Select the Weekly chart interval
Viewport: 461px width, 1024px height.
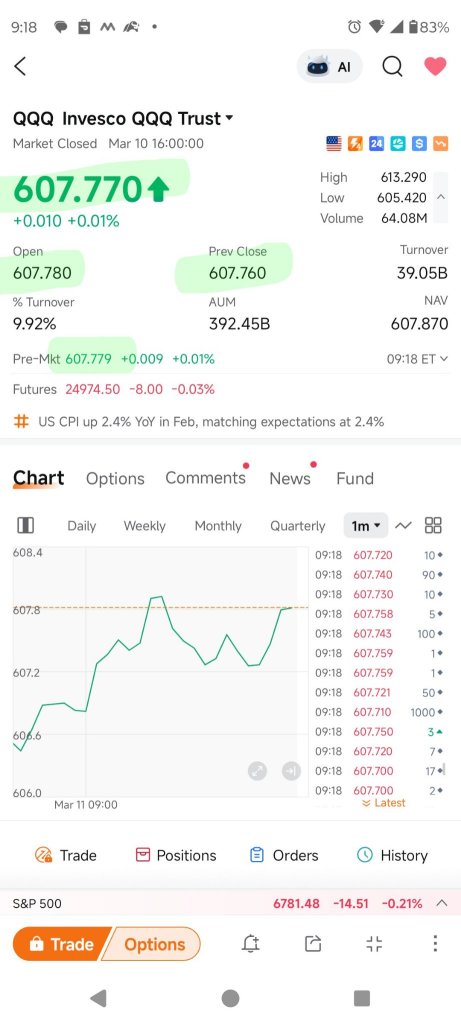click(x=144, y=526)
